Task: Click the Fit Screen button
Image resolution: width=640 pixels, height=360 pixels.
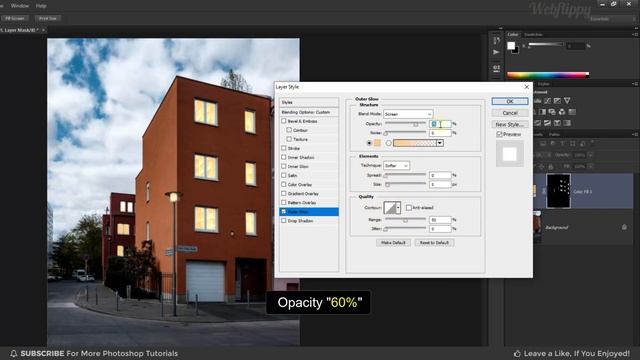Action: click(x=15, y=18)
